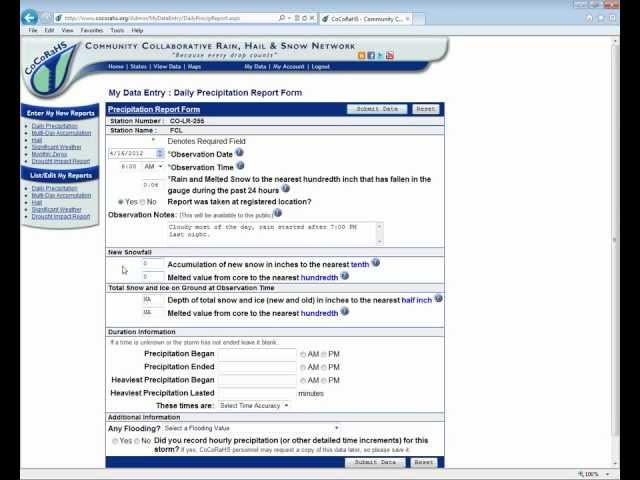Viewport: 640px width, 480px height.
Task: Click the 'tenth' link
Action: (360, 264)
